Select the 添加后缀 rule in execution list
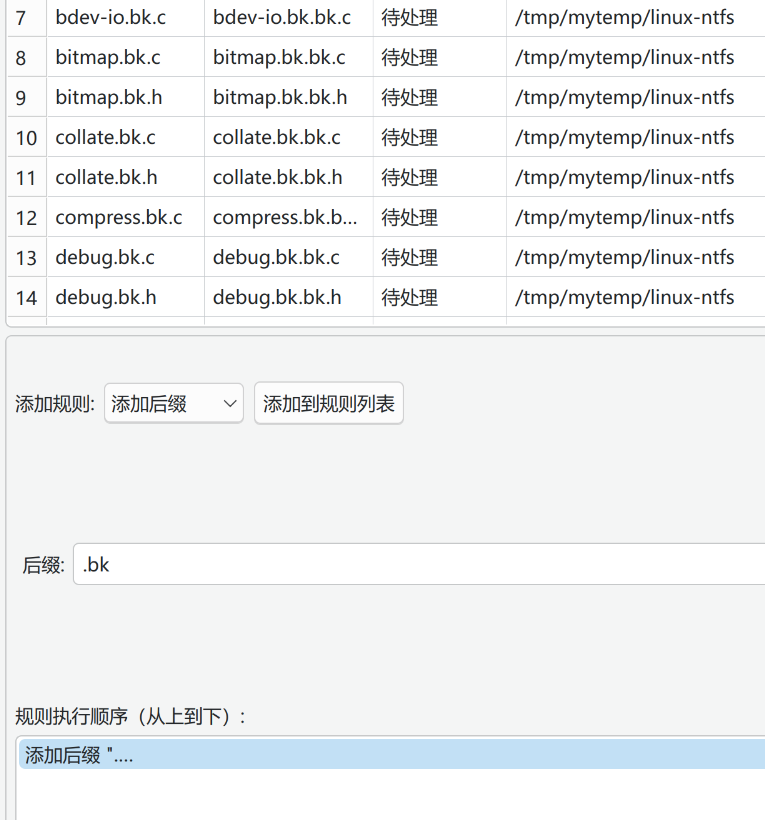Viewport: 765px width, 820px height. (392, 755)
